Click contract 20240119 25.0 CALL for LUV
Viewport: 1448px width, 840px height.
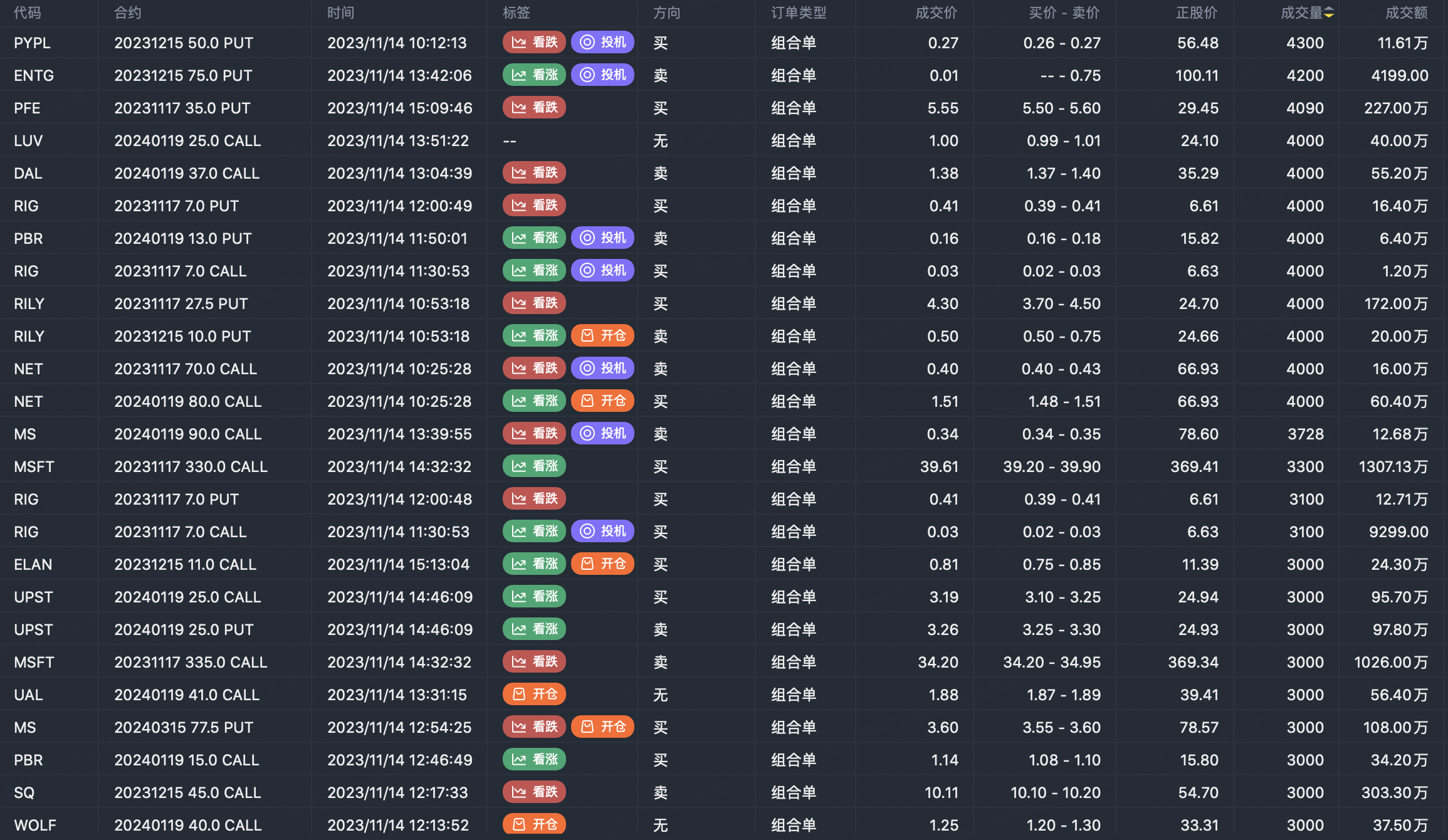187,140
